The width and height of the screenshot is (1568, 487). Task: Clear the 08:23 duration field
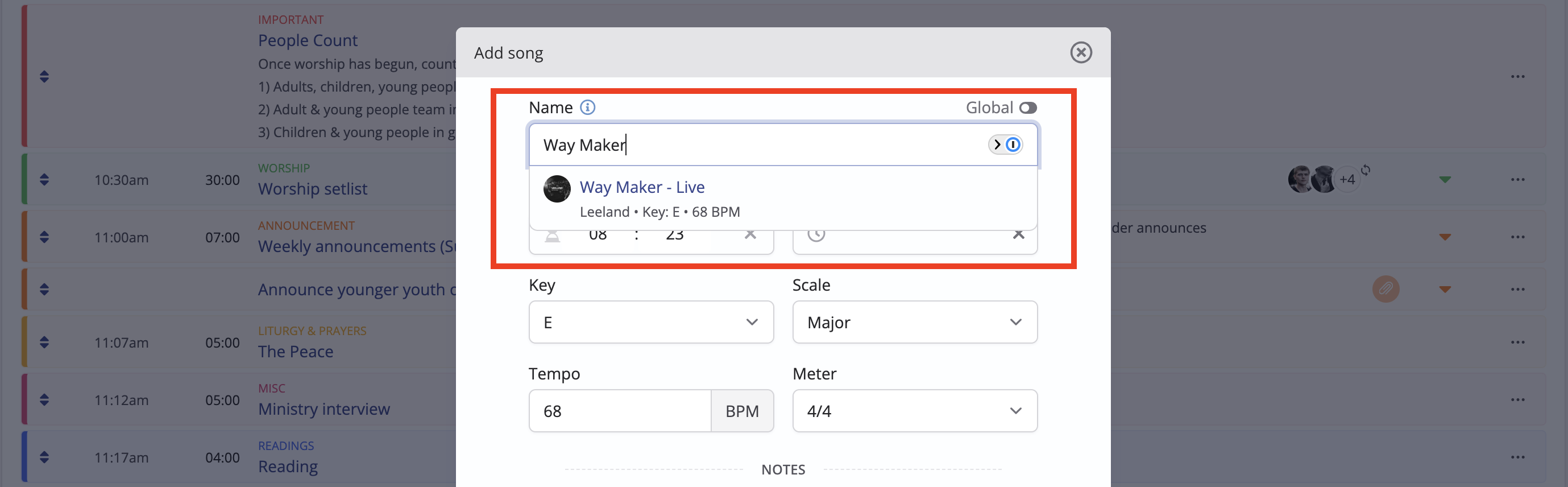(x=750, y=234)
